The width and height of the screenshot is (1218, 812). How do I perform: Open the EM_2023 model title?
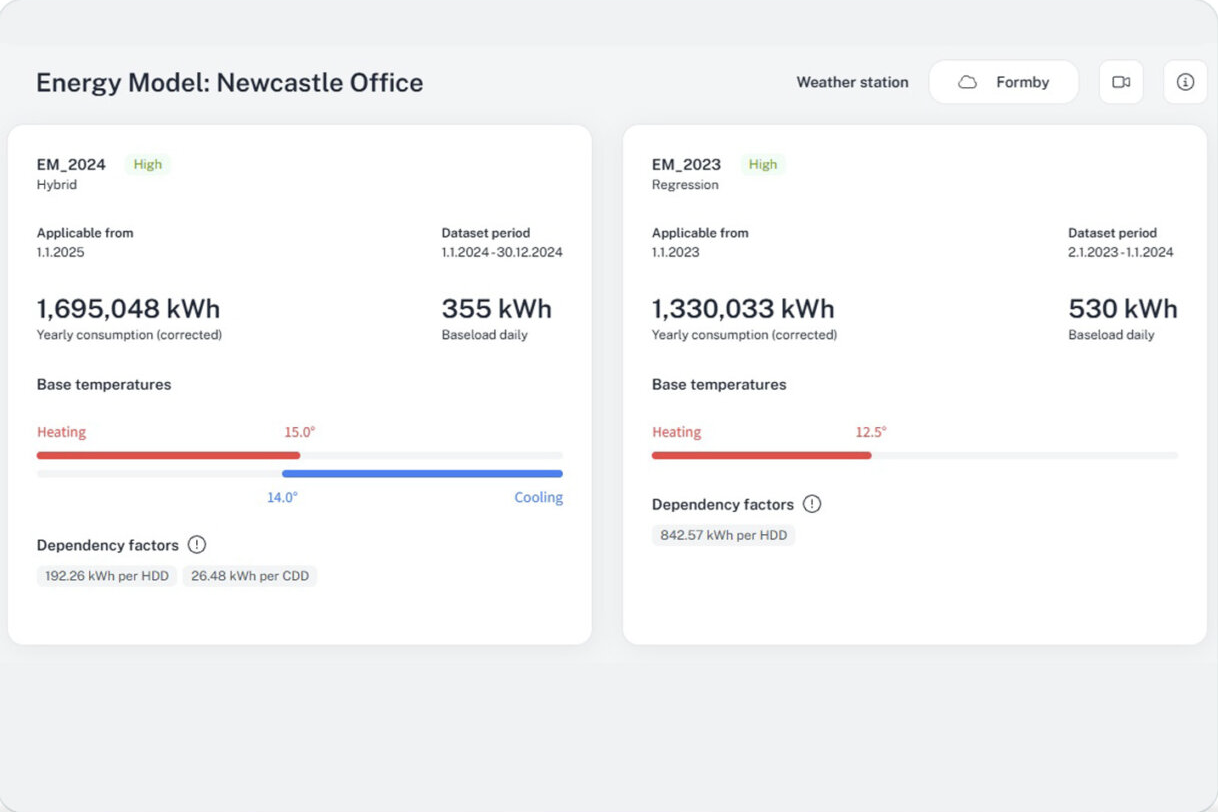(x=686, y=164)
